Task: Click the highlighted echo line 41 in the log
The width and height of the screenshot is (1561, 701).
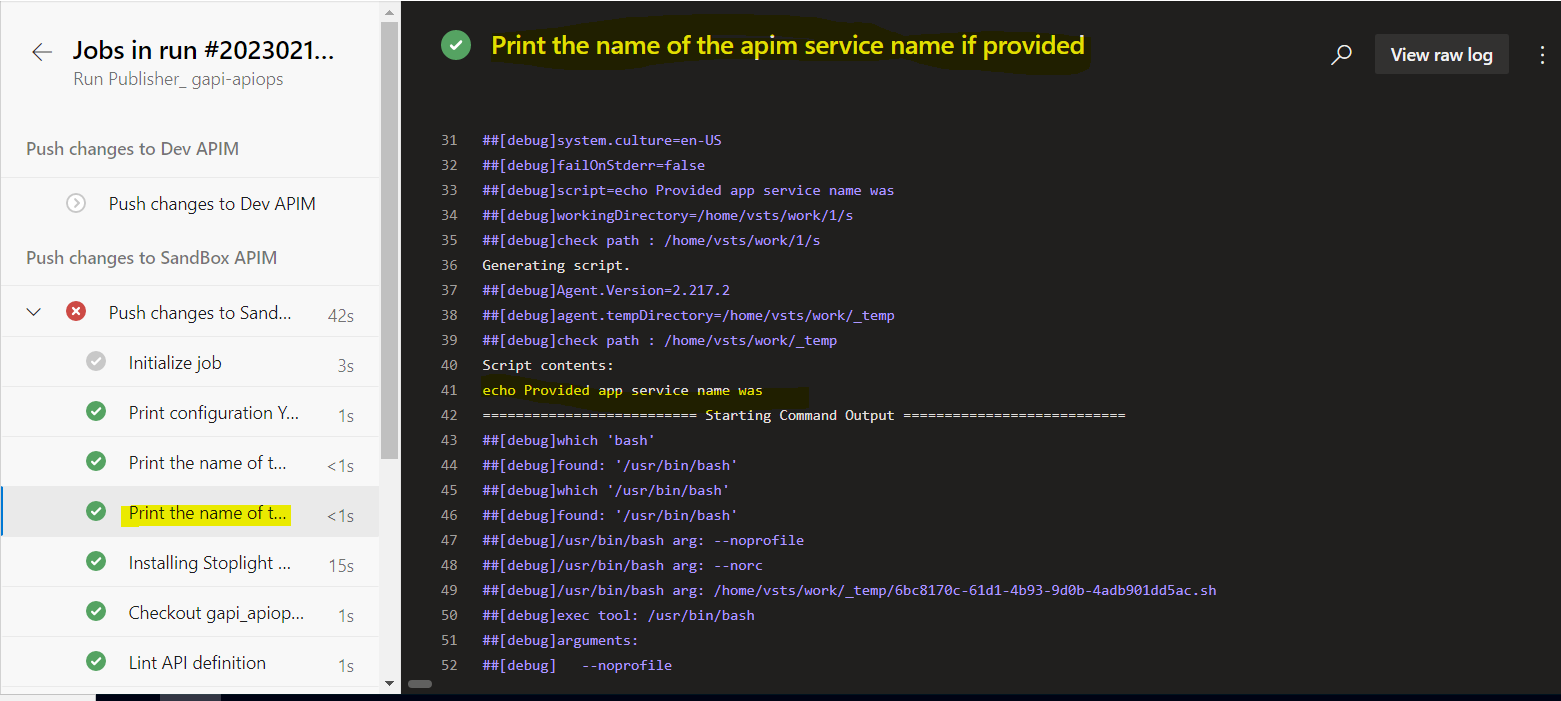Action: [620, 390]
